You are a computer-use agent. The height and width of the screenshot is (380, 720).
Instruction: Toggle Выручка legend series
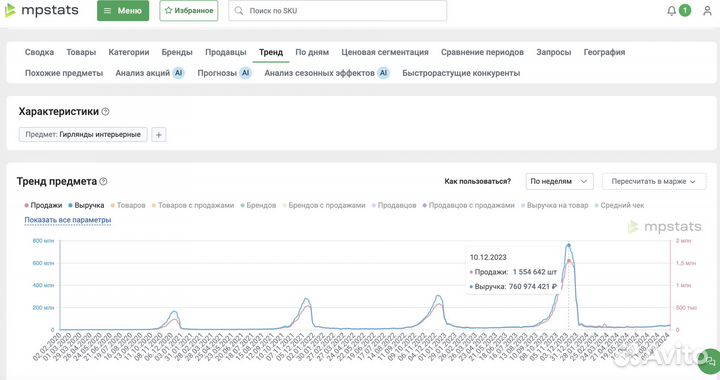86,205
